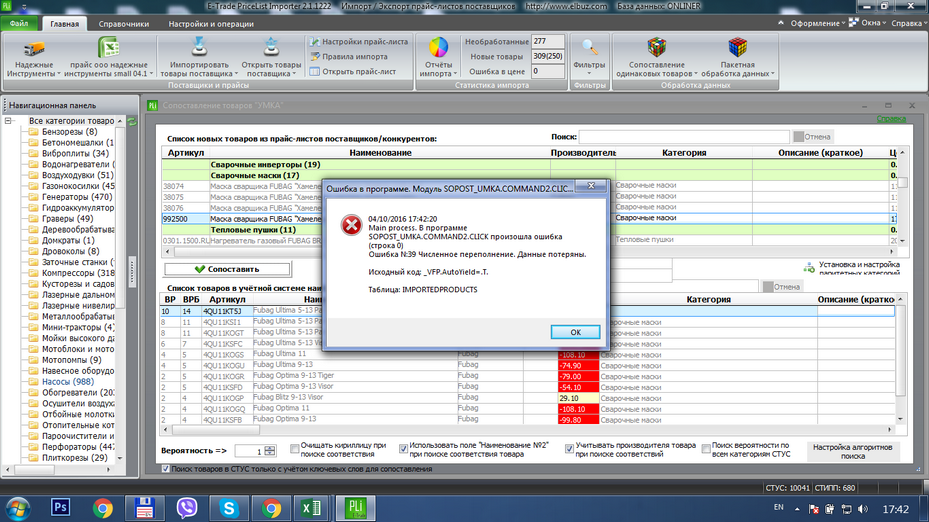
Task: Click Необработанные value field 277
Action: click(547, 41)
